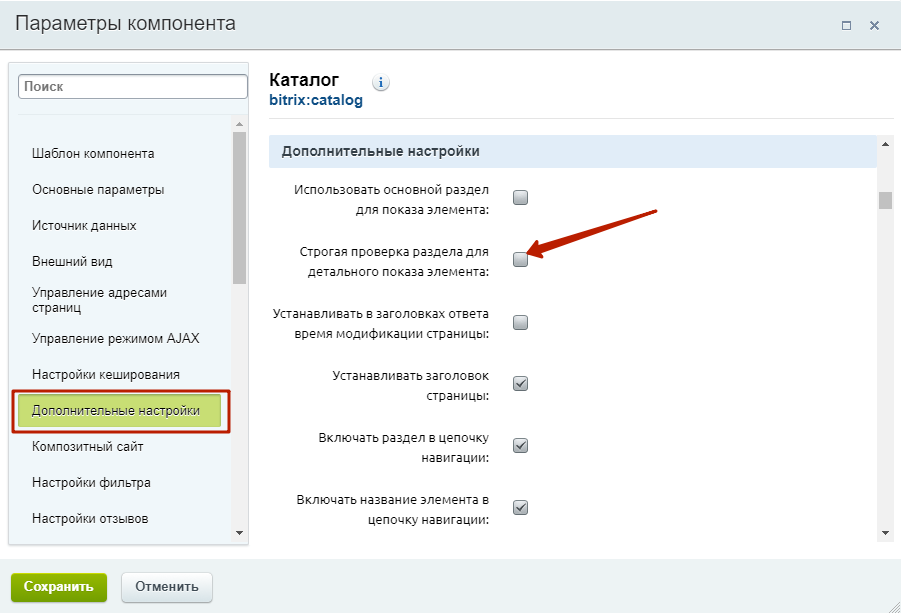Open Основные параметры section
Image resolution: width=901 pixels, height=613 pixels.
98,190
